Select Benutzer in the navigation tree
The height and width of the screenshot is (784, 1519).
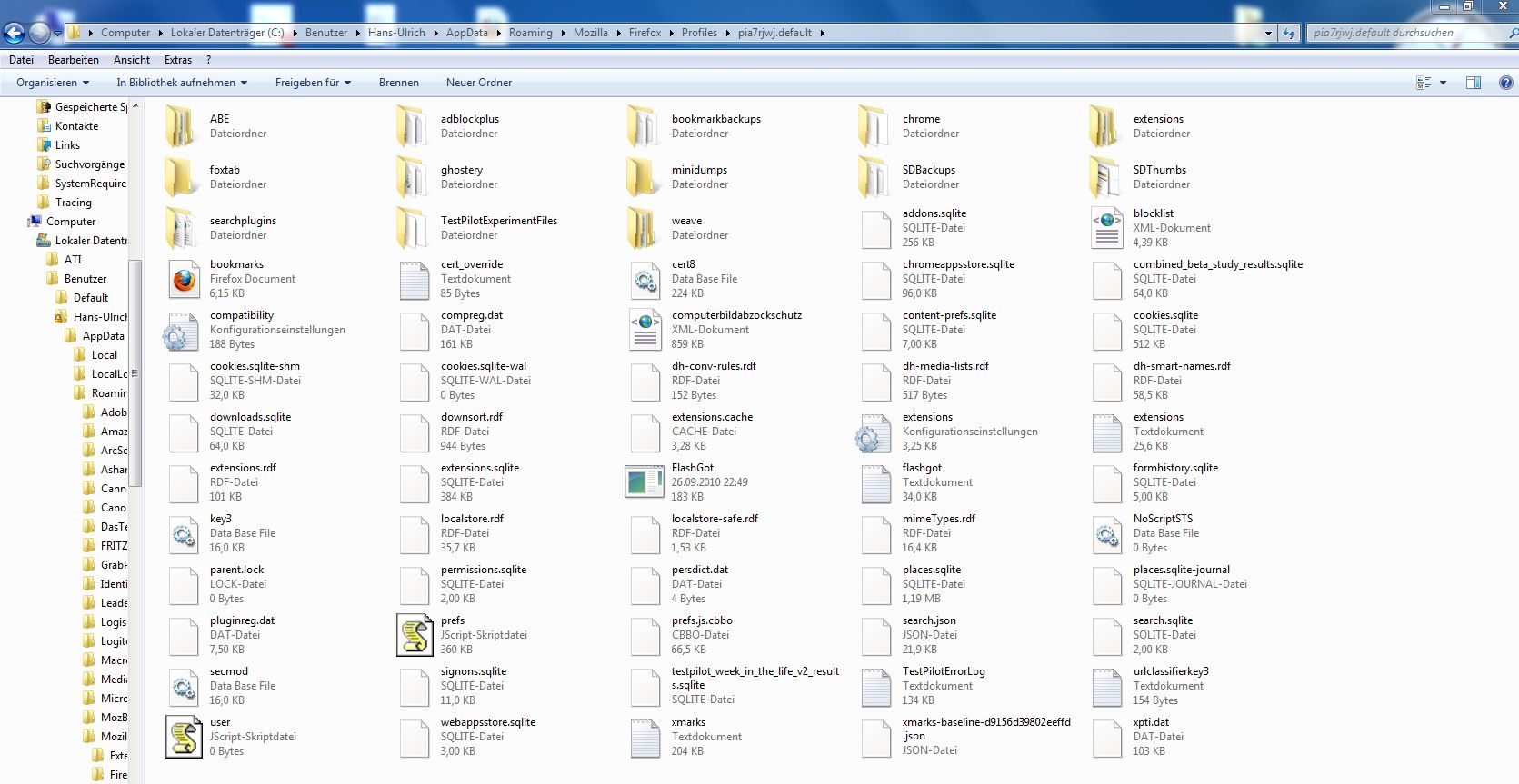(x=85, y=279)
